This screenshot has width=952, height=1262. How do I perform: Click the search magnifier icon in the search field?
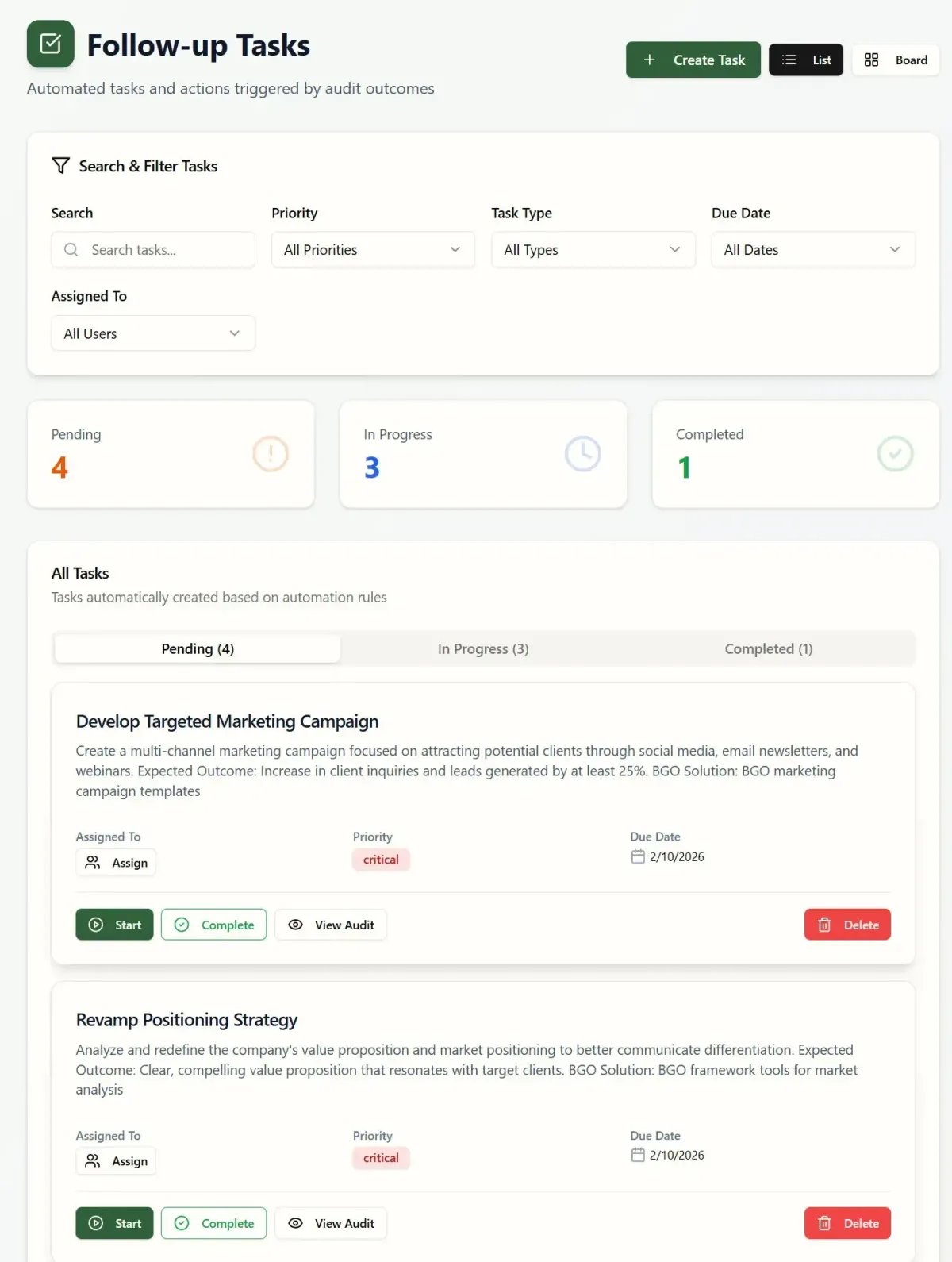pos(71,249)
